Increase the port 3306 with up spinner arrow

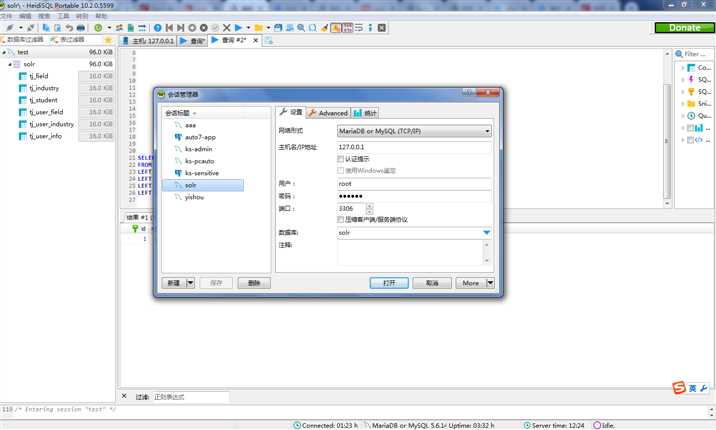coord(369,206)
